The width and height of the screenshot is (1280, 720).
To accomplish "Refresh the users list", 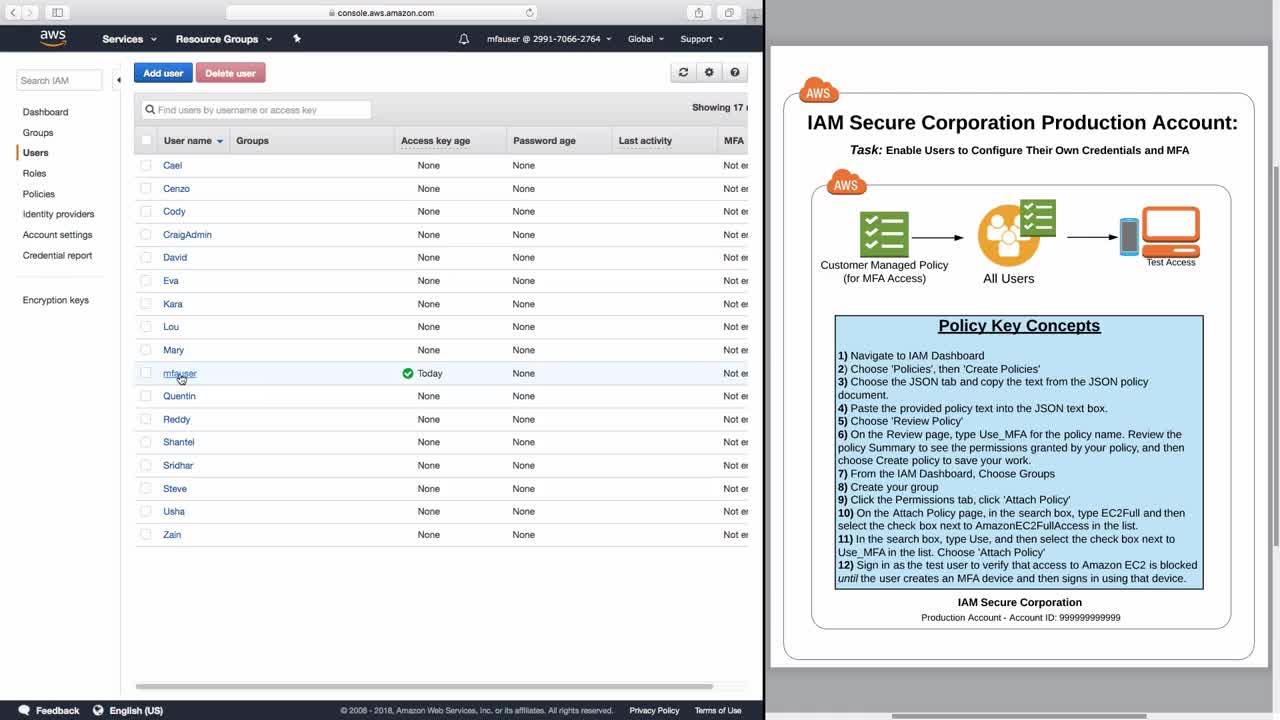I will pyautogui.click(x=683, y=72).
